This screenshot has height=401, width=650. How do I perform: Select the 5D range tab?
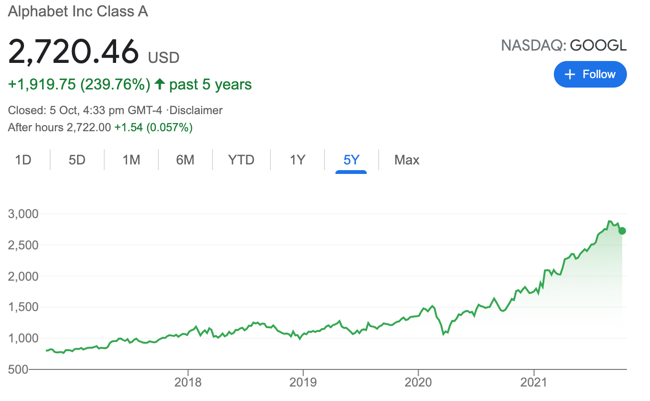click(x=77, y=160)
